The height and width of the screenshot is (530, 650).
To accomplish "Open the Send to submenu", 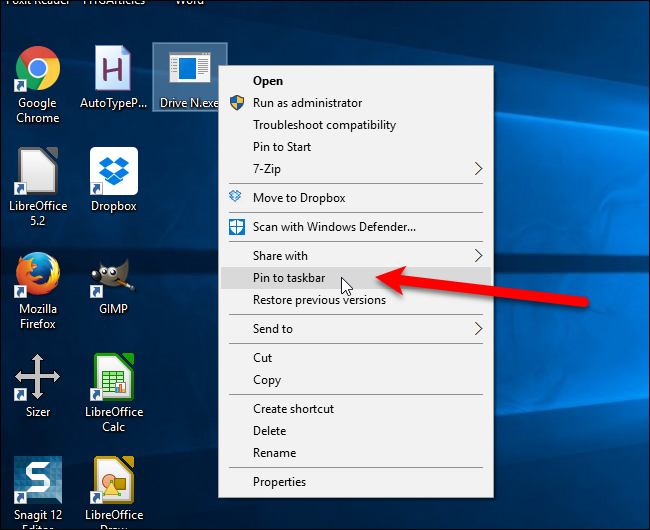I will [x=477, y=329].
